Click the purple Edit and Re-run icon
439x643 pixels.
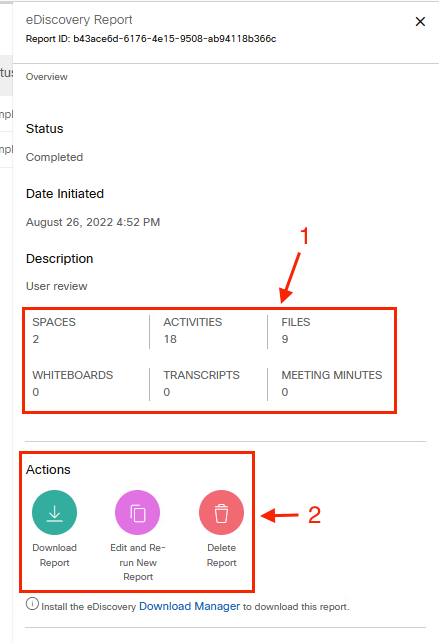tap(138, 513)
